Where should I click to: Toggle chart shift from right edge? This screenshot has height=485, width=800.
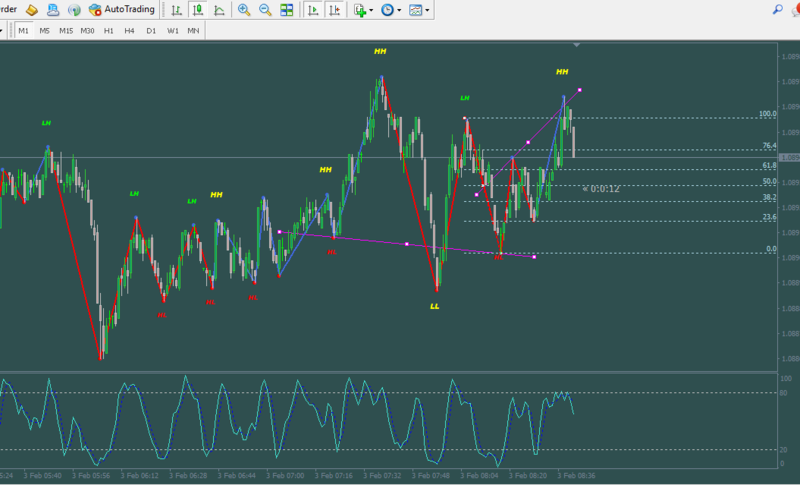pos(334,10)
